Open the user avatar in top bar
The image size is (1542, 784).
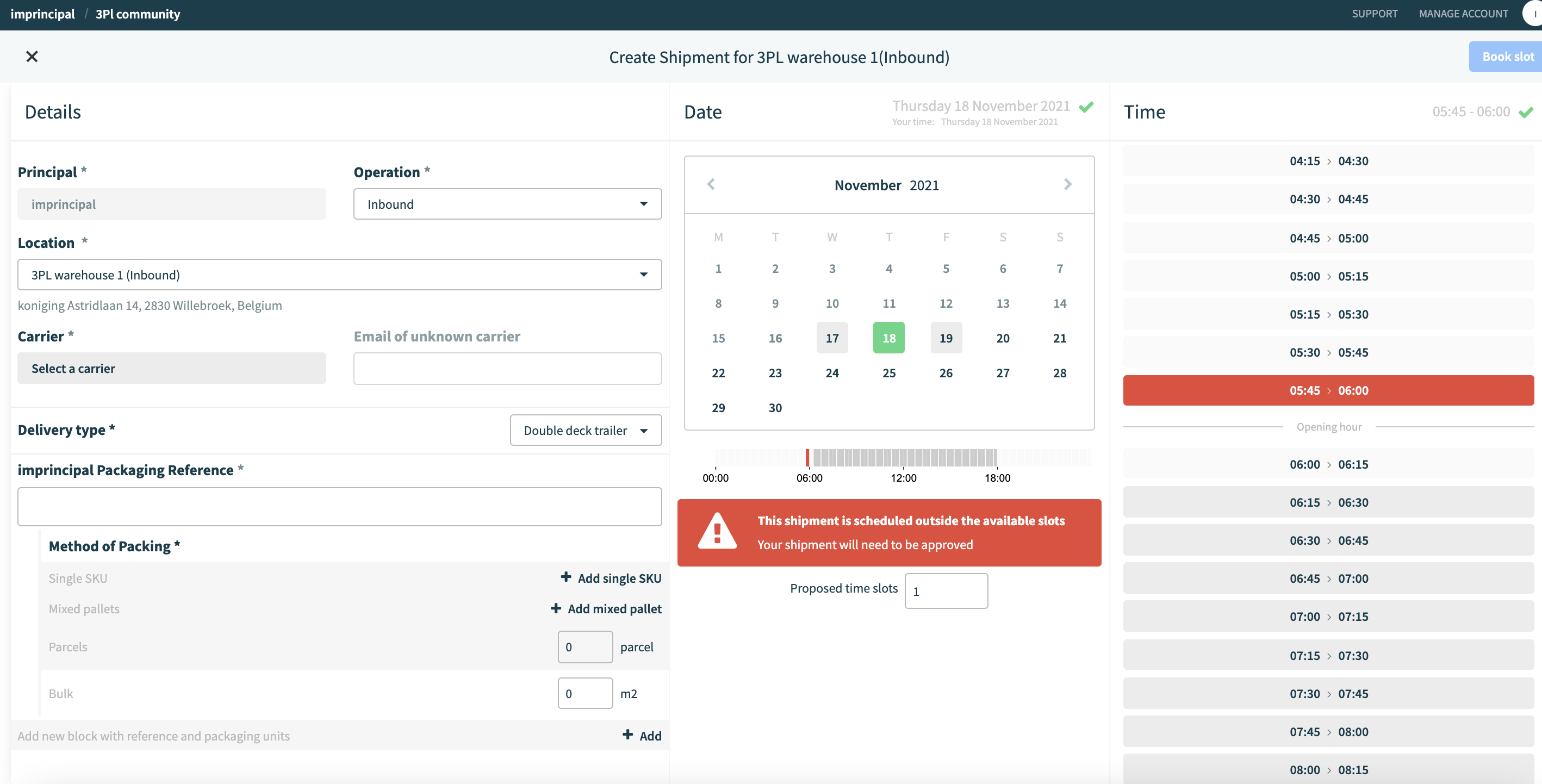[1533, 13]
